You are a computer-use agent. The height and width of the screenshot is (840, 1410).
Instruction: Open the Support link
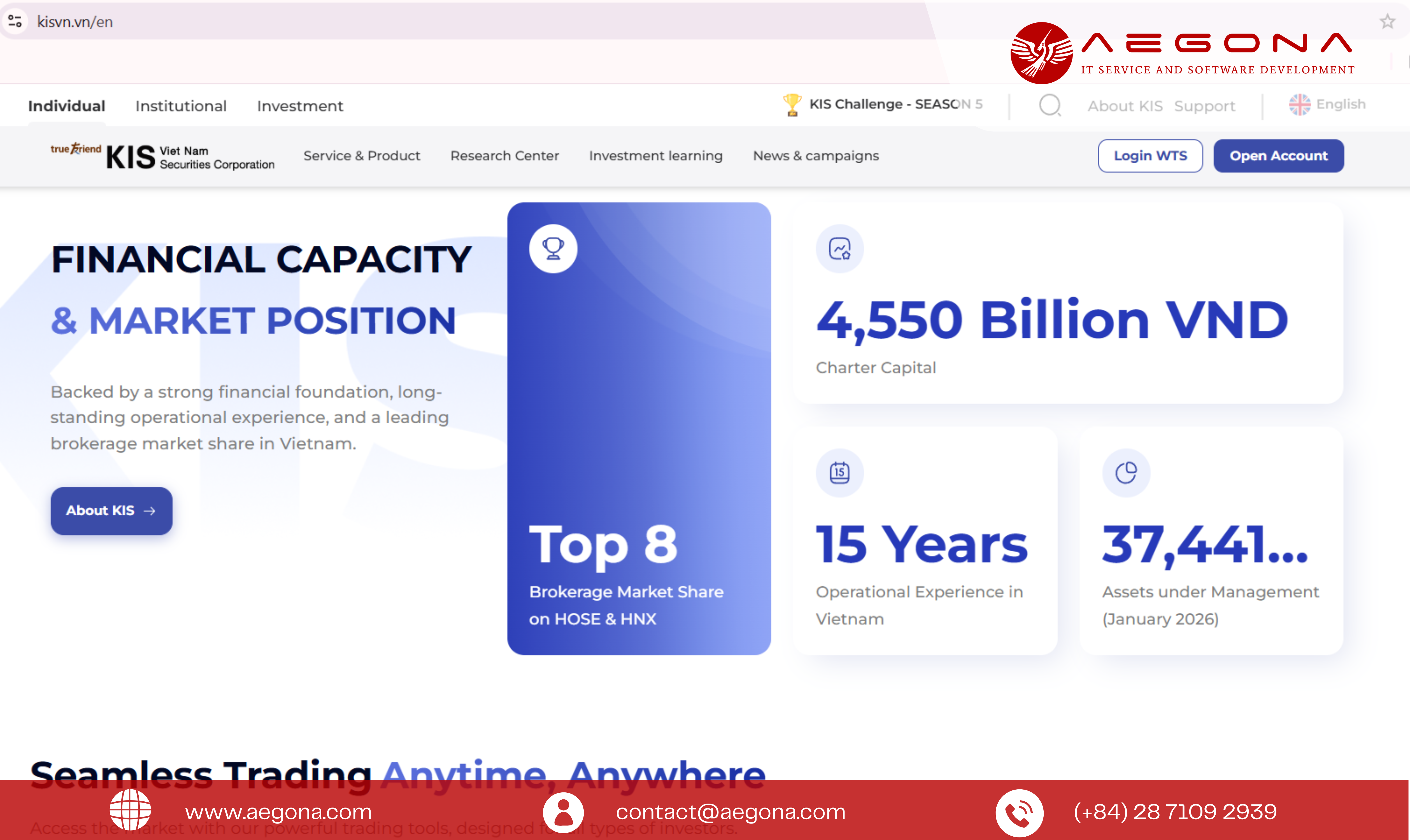[x=1204, y=106]
